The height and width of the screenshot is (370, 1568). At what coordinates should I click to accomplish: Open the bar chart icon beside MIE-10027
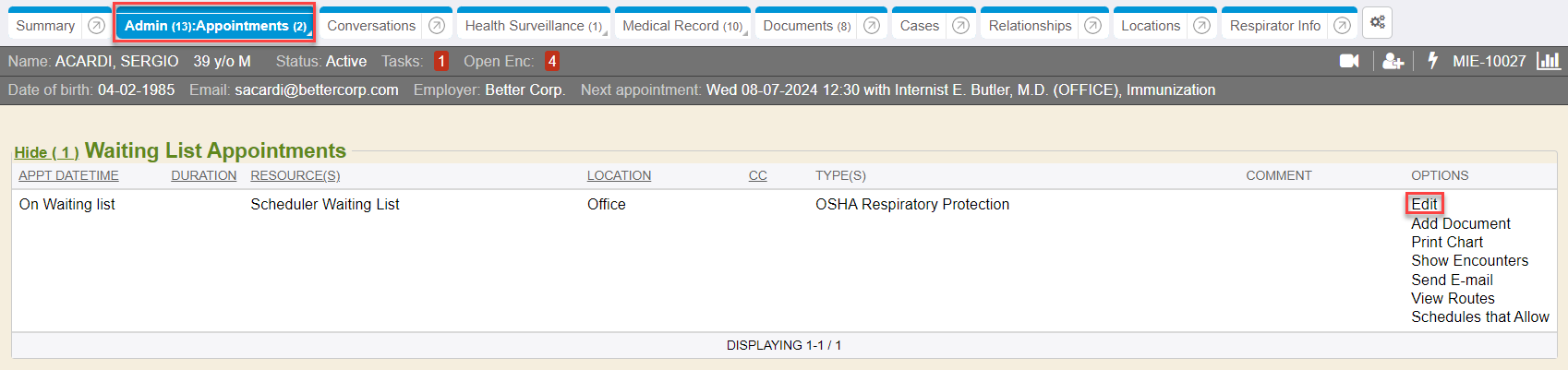[1549, 61]
